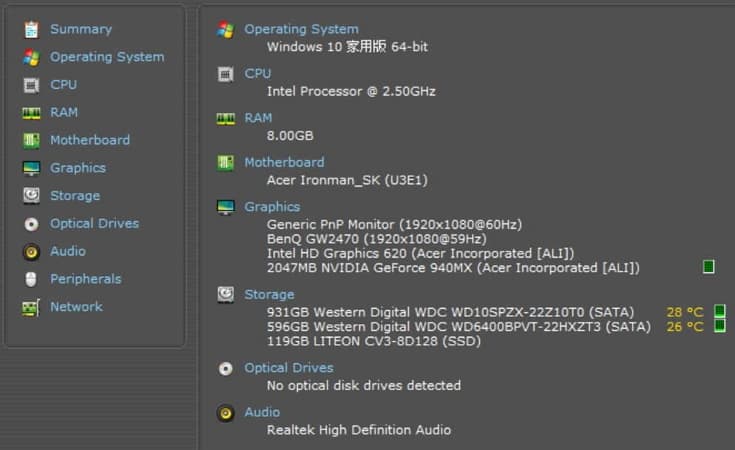Click the CPU chip icon in sidebar
This screenshot has width=735, height=450.
pyautogui.click(x=31, y=85)
